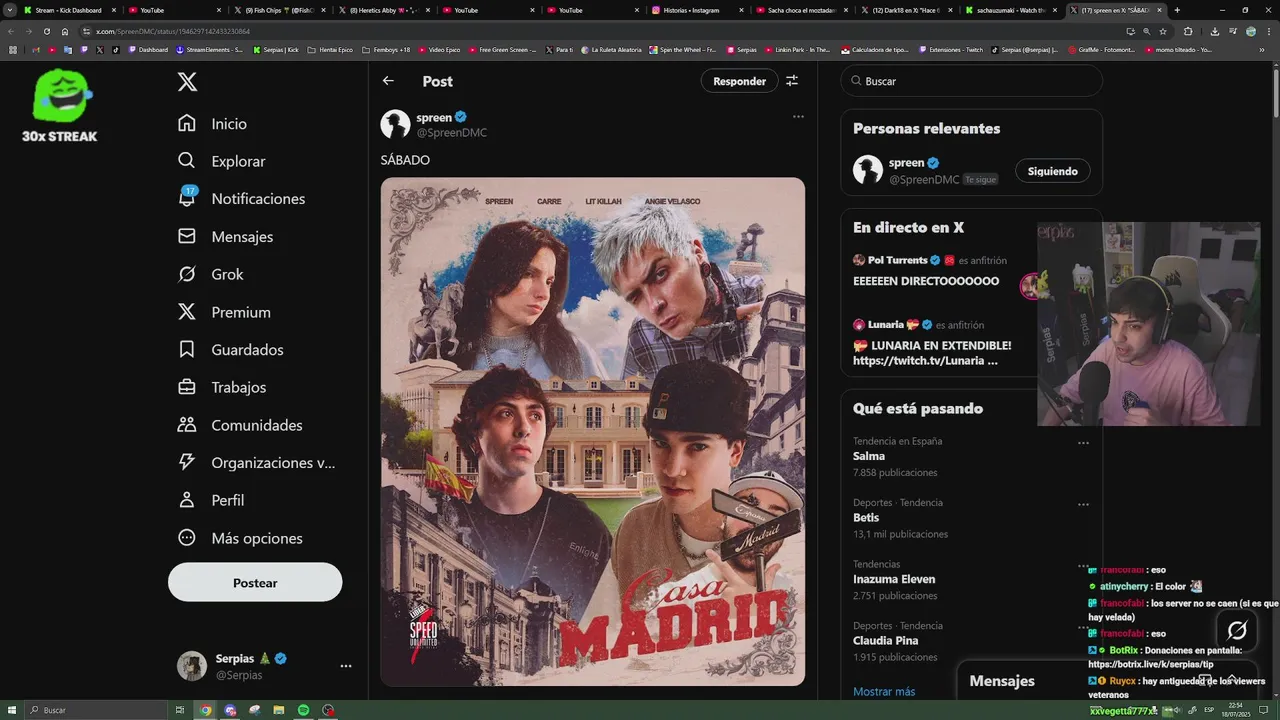Open Spotify from the taskbar
Image resolution: width=1280 pixels, height=720 pixels.
click(303, 710)
